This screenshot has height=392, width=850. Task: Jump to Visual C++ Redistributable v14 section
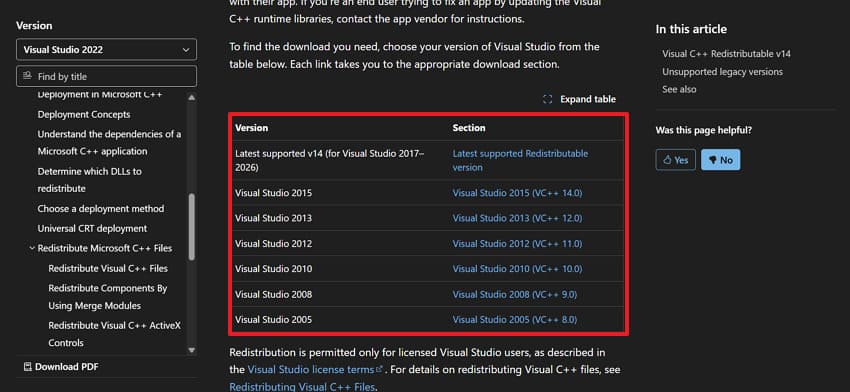726,54
